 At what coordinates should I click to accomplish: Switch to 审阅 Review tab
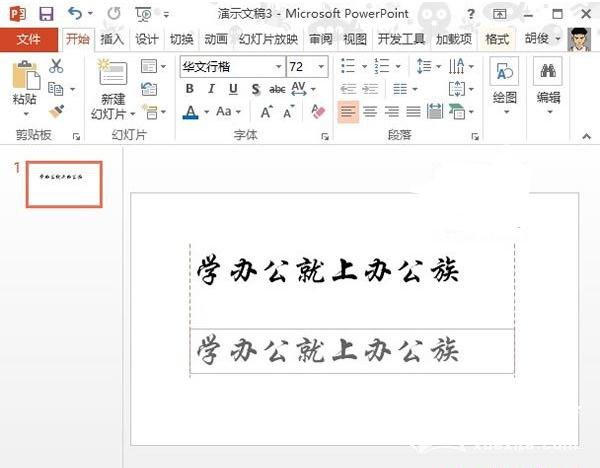tap(321, 39)
